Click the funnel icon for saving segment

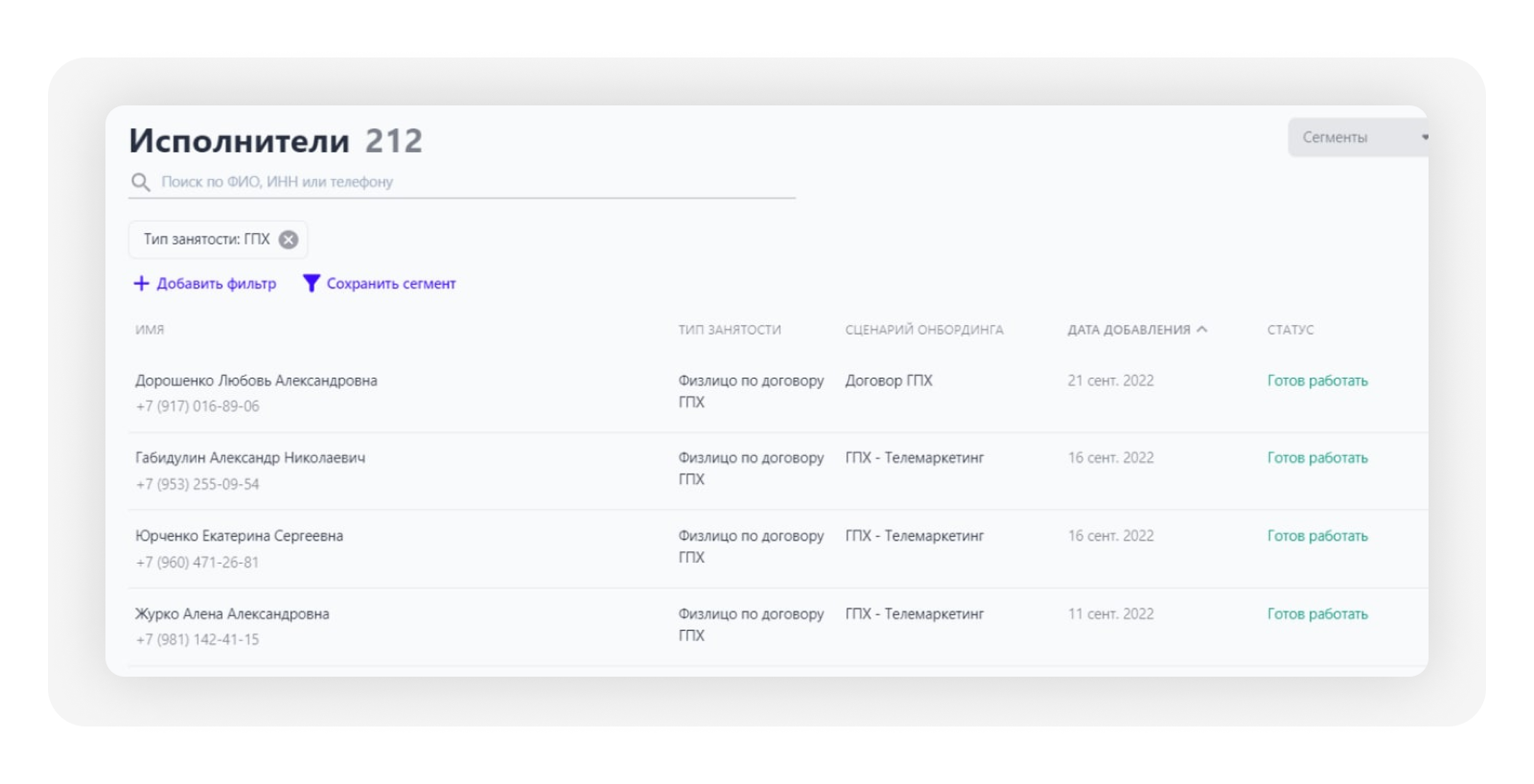tap(311, 284)
